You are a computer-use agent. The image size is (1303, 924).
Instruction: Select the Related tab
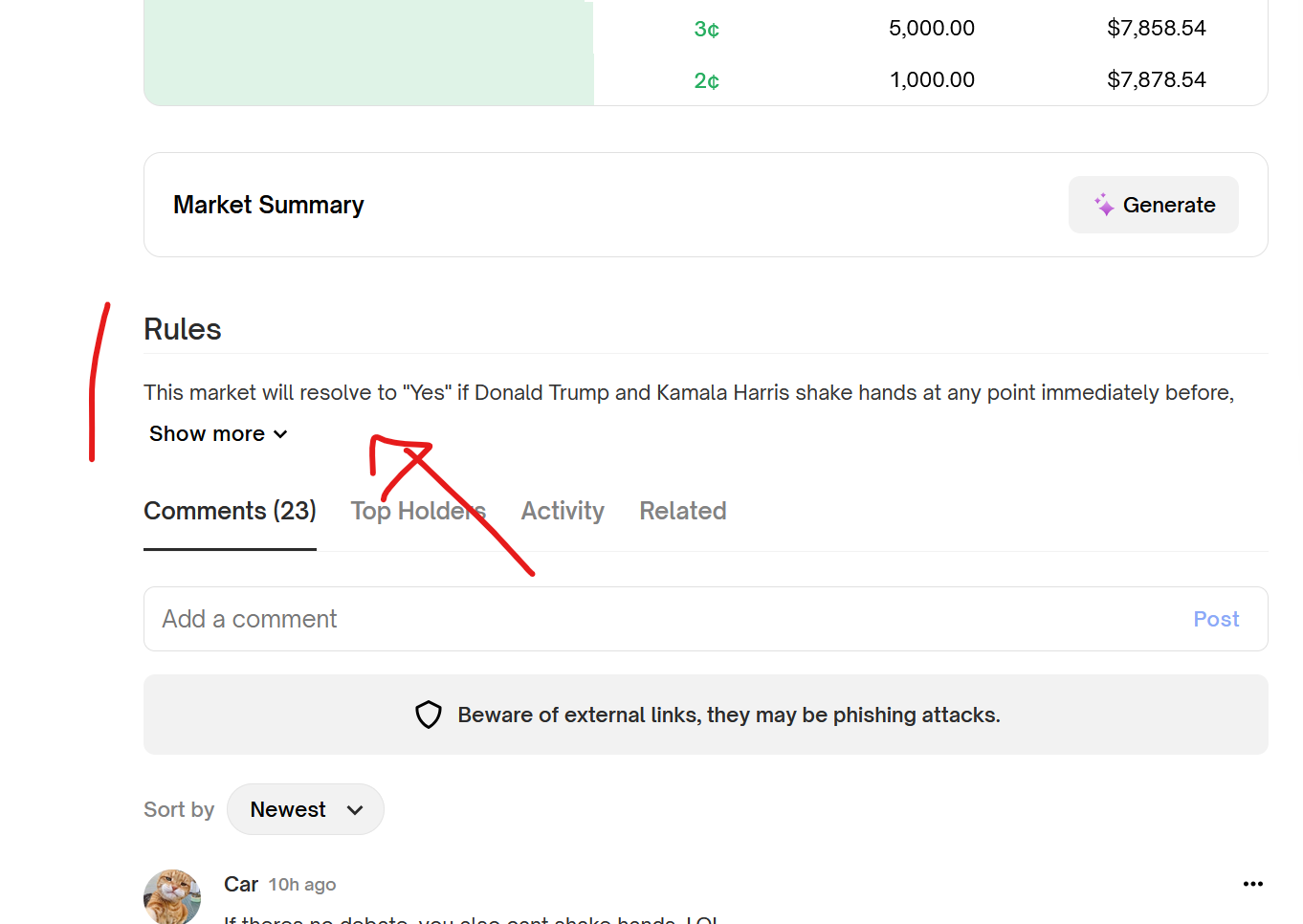coord(682,511)
